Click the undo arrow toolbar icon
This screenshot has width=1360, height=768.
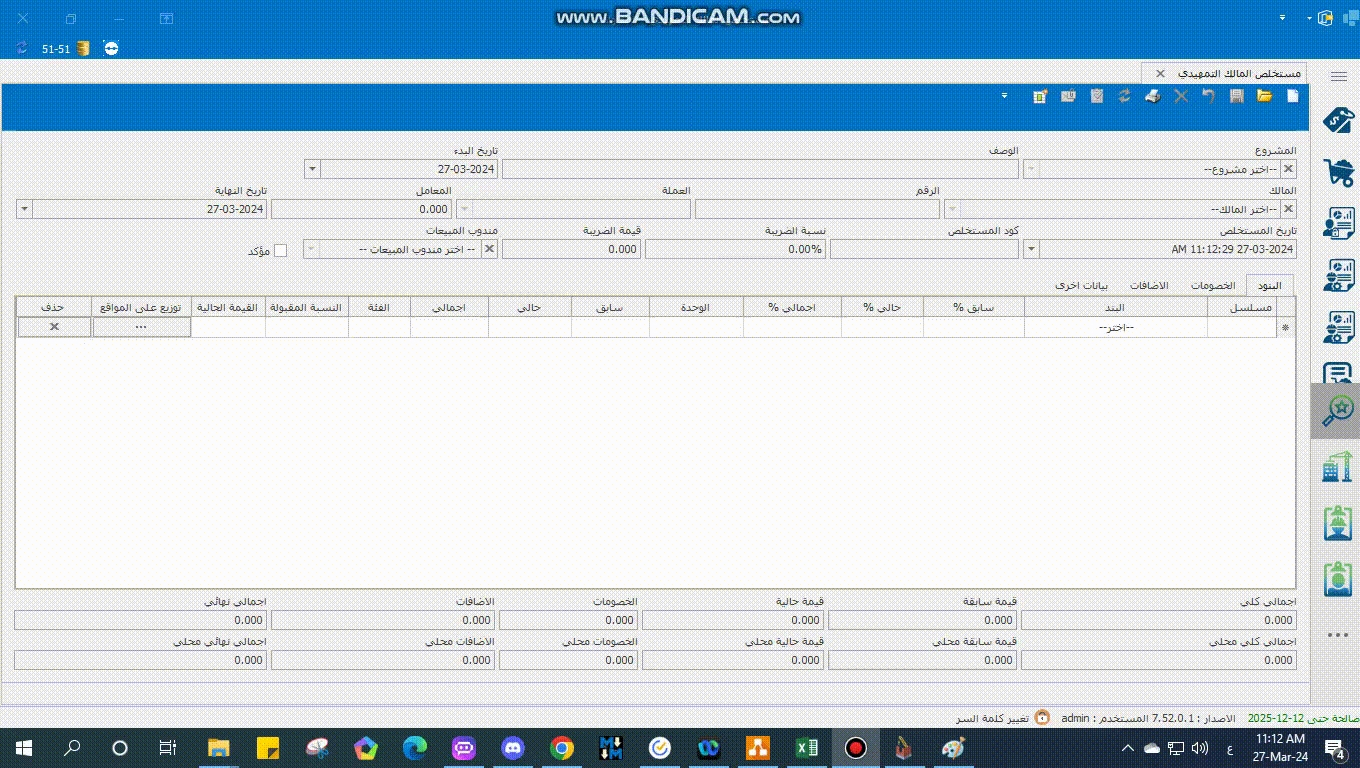pyautogui.click(x=1208, y=96)
